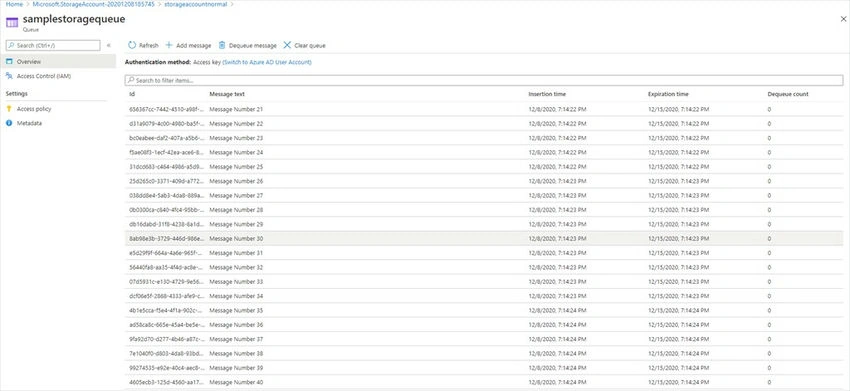Click the Access policy key icon
This screenshot has width=850, height=391.
pyautogui.click(x=9, y=109)
